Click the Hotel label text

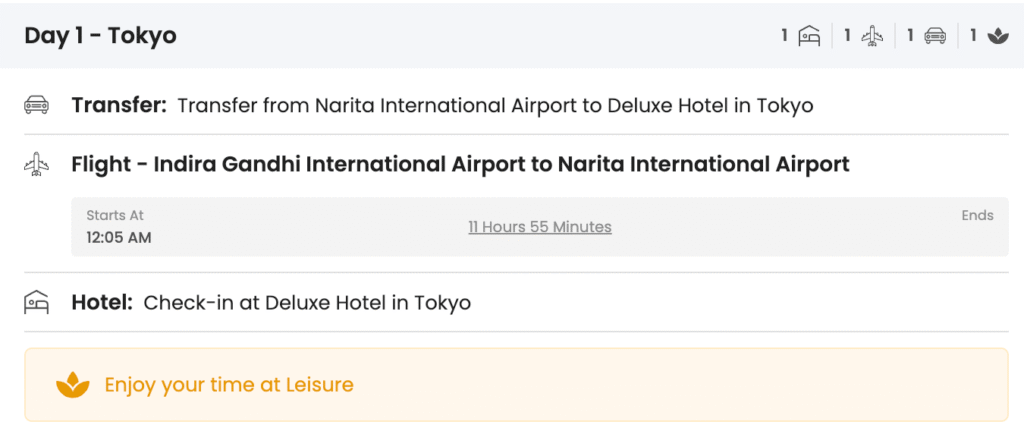point(103,303)
